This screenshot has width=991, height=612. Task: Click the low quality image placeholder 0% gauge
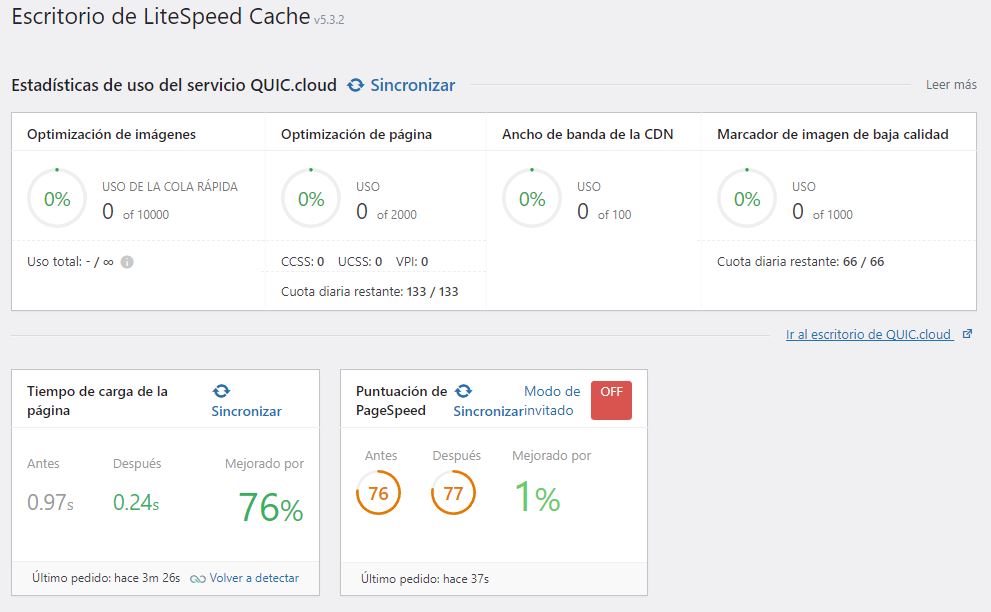[747, 199]
